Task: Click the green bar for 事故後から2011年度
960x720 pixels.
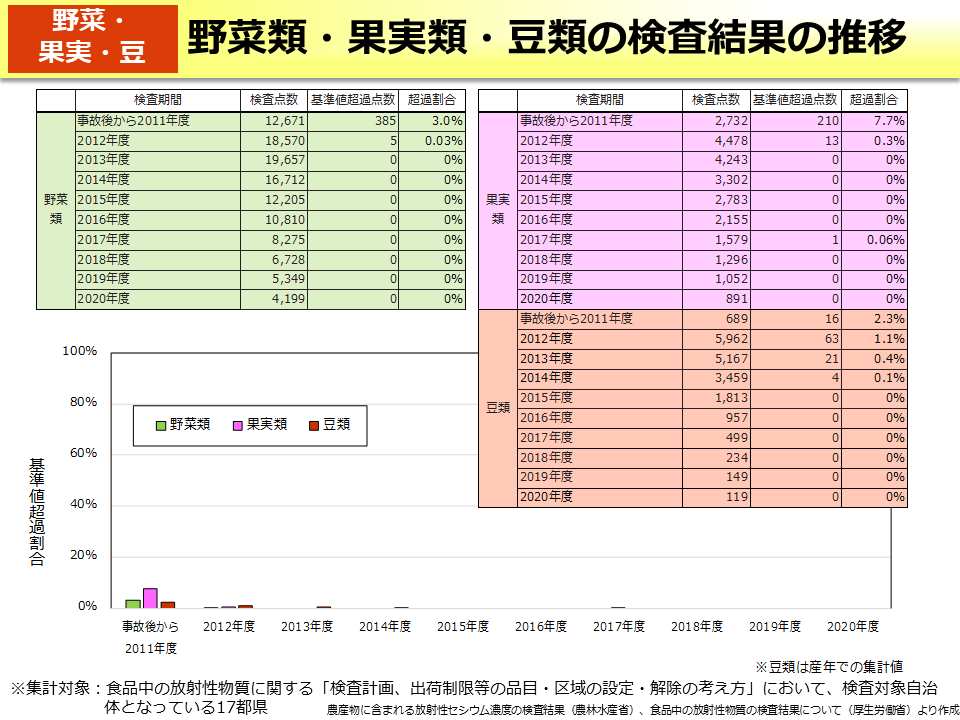Action: pyautogui.click(x=132, y=603)
